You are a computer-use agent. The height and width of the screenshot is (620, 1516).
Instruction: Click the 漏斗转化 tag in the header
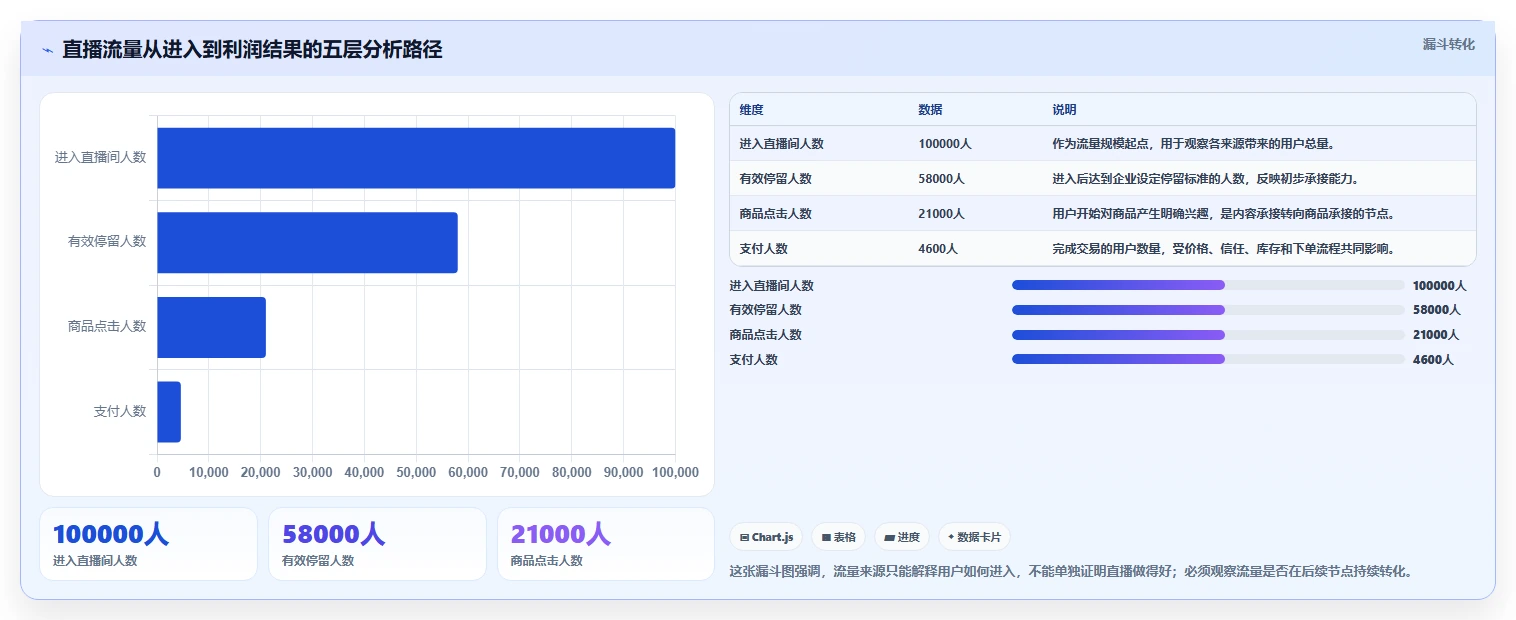coord(1448,44)
